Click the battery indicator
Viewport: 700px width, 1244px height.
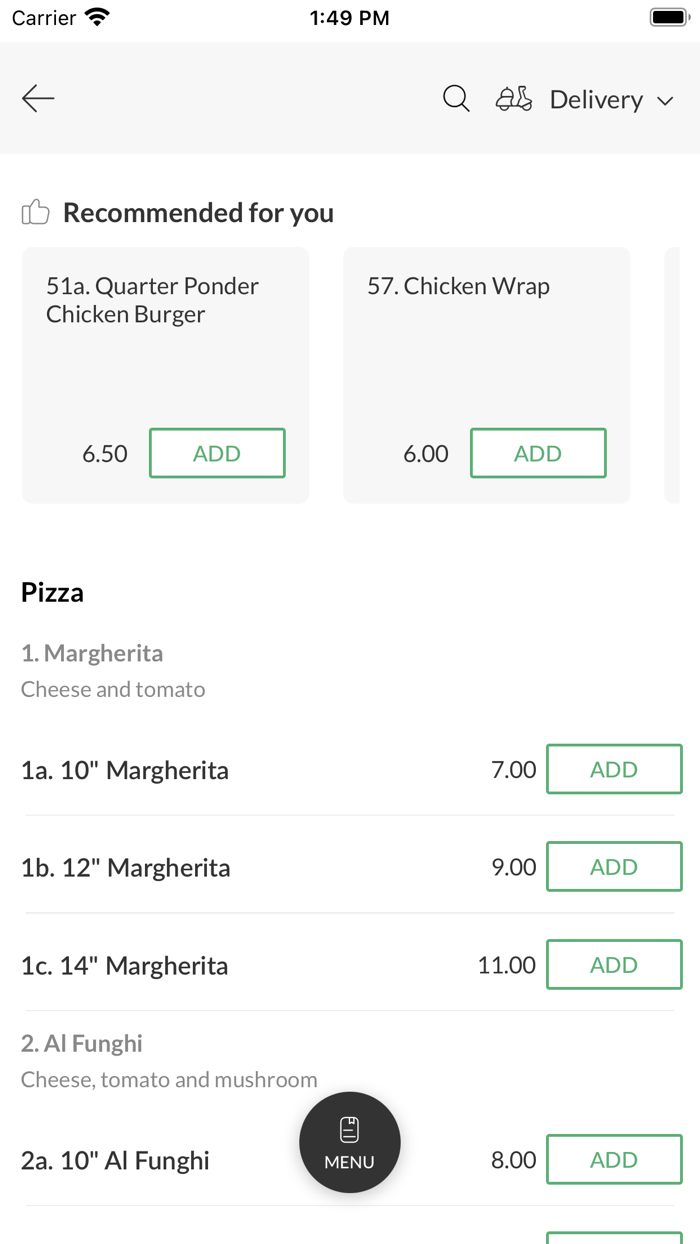point(668,15)
